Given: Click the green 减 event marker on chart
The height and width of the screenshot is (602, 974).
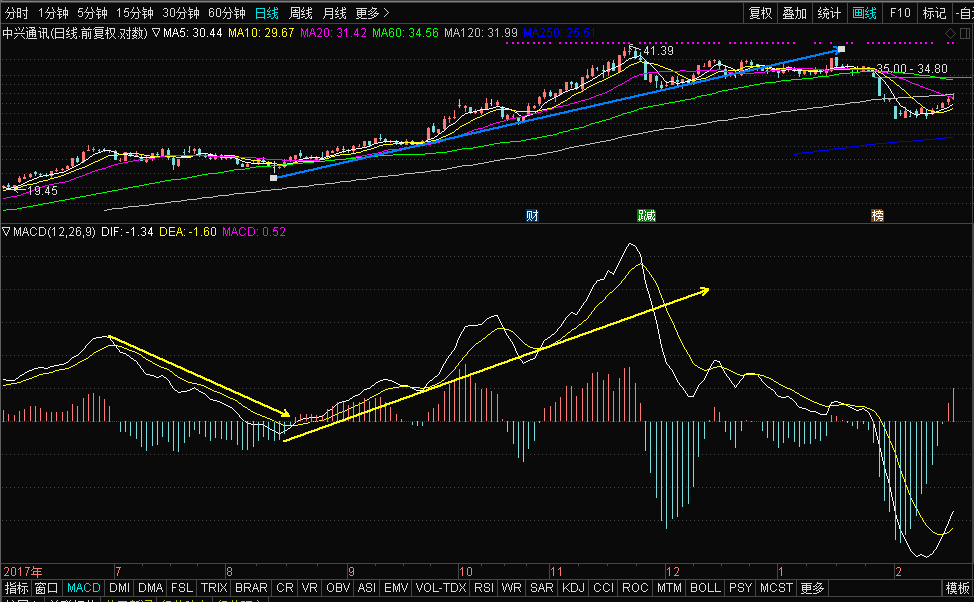Looking at the screenshot, I should [x=646, y=215].
